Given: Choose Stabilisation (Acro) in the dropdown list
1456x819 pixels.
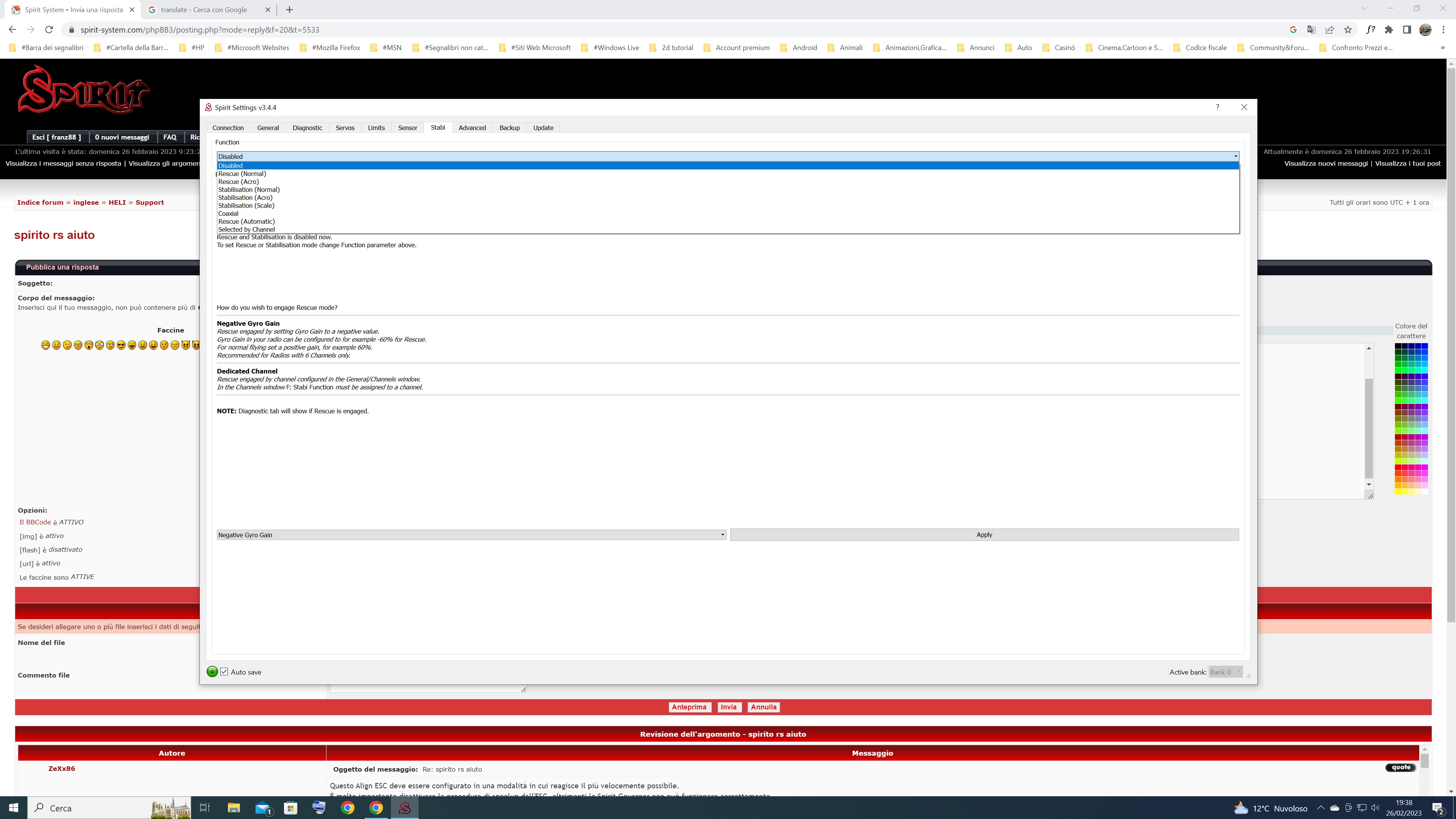Looking at the screenshot, I should (245, 197).
